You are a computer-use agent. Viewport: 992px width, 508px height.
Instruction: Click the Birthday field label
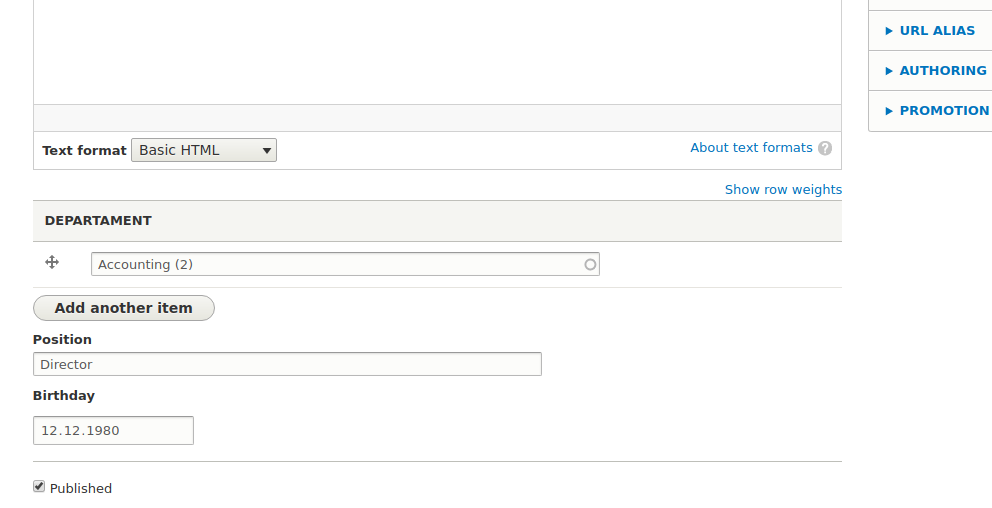64,396
